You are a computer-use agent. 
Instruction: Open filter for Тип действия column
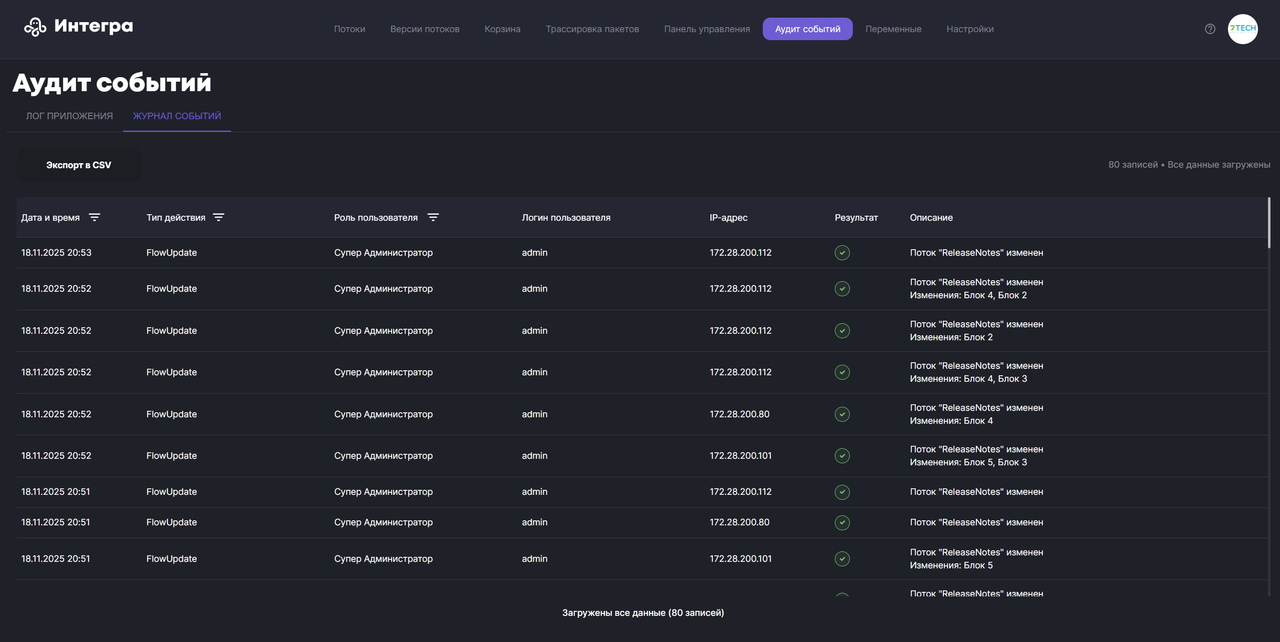point(219,217)
